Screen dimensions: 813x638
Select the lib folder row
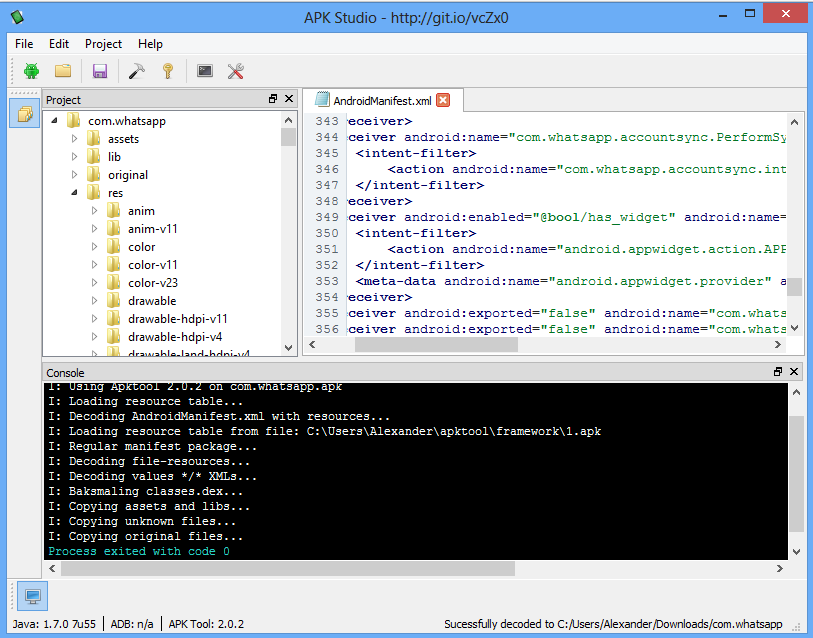(114, 157)
